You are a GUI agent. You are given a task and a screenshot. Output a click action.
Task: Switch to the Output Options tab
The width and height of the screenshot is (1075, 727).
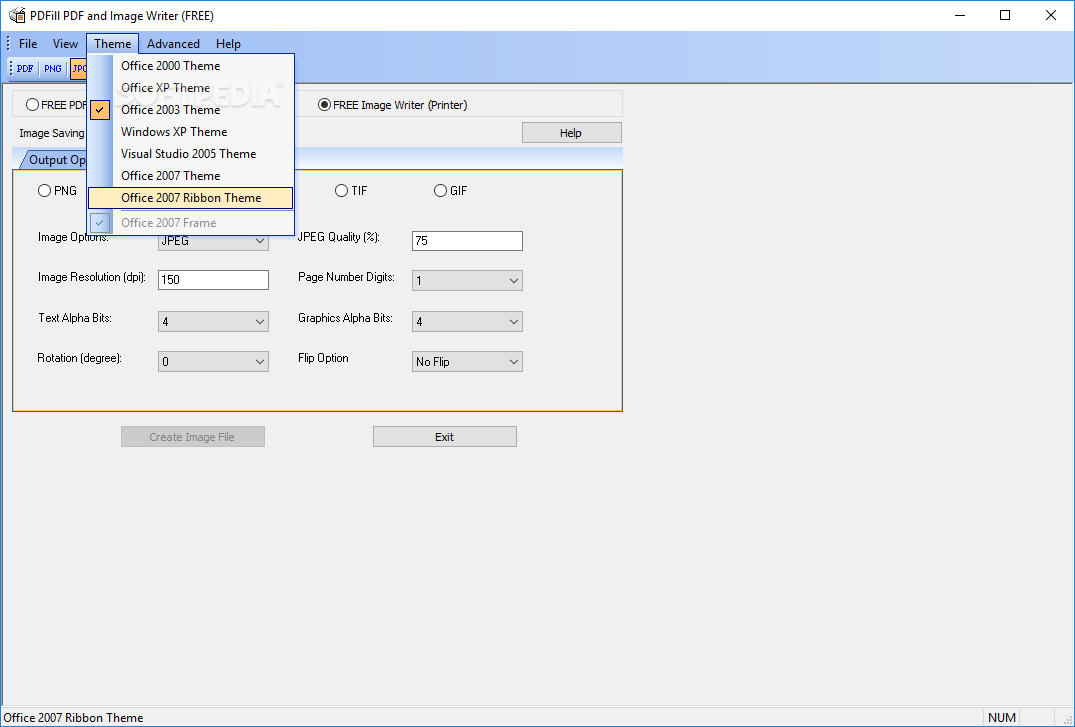click(55, 160)
